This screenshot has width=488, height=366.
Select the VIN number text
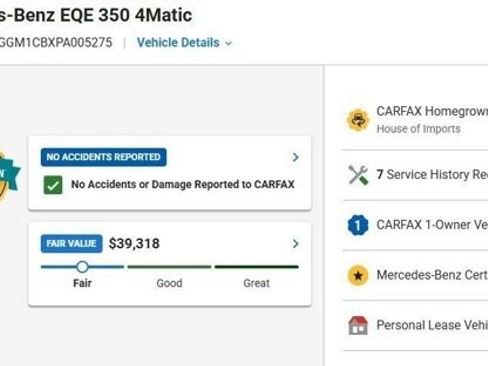(56, 43)
